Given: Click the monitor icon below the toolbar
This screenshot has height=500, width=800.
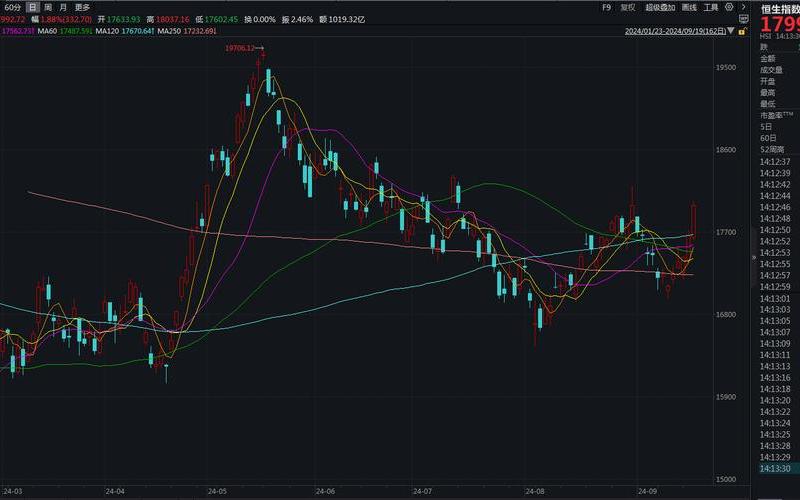Looking at the screenshot, I should click(x=743, y=19).
